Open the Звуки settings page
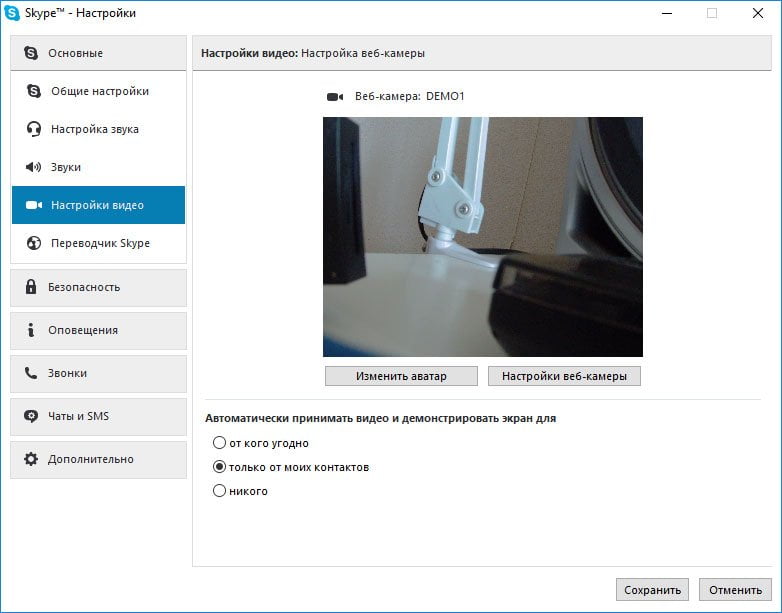Image resolution: width=782 pixels, height=613 pixels. click(98, 167)
